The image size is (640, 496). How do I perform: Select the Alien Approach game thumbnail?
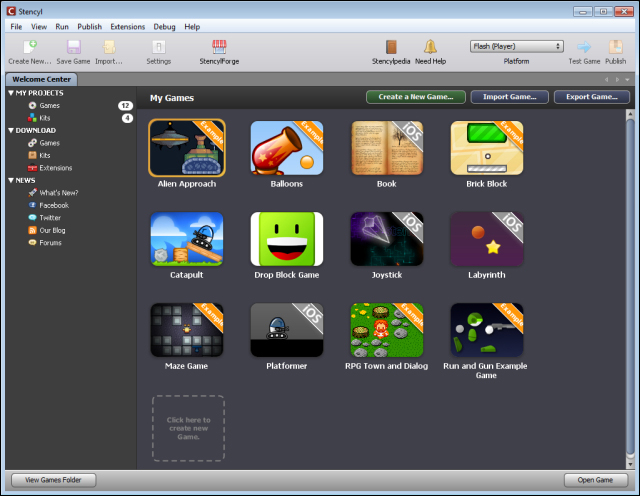coord(187,148)
